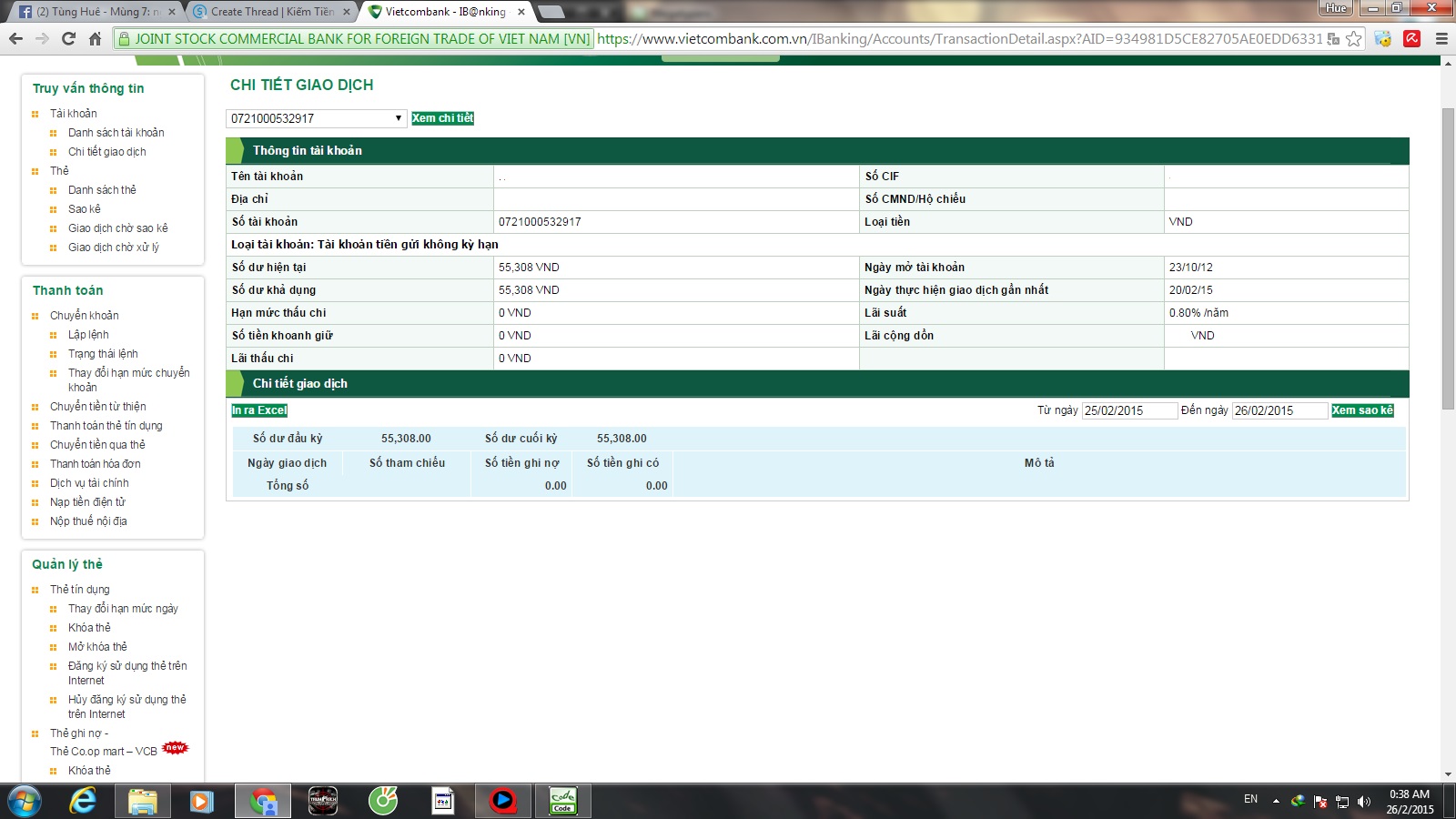Screen dimensions: 1456x819
Task: Open Thay đổi hạn mức ngày link
Action: tap(123, 609)
